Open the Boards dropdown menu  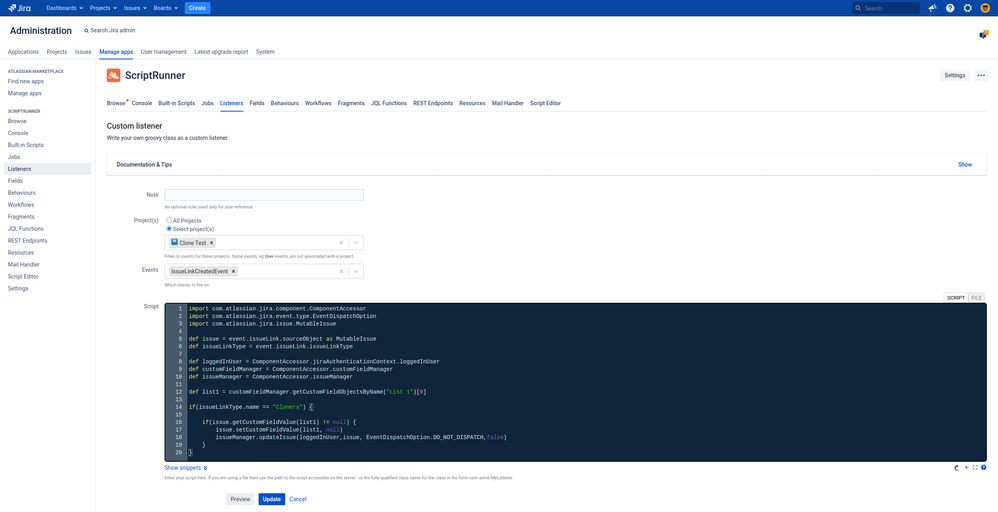pos(165,8)
